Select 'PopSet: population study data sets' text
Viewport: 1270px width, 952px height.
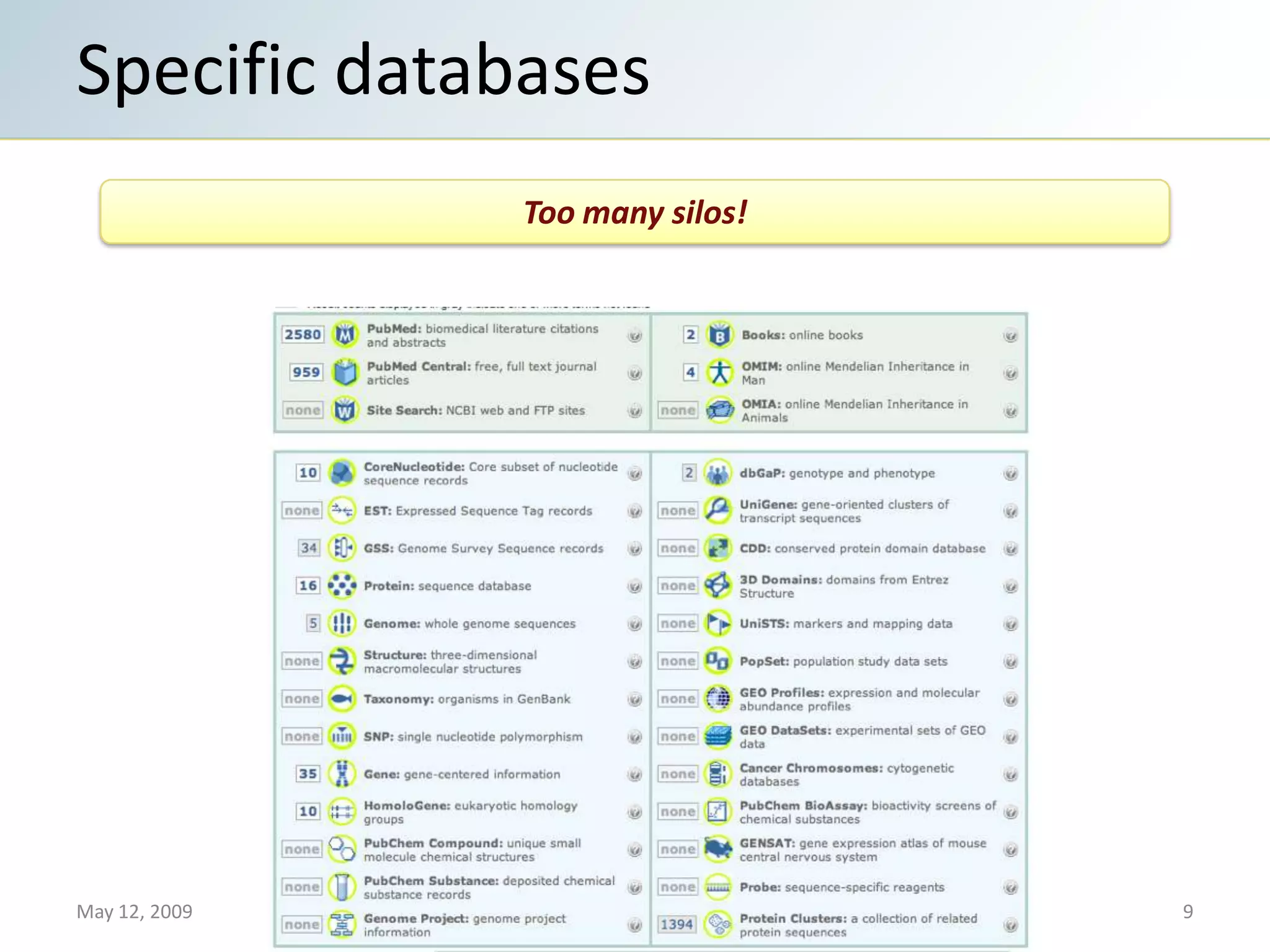click(843, 661)
